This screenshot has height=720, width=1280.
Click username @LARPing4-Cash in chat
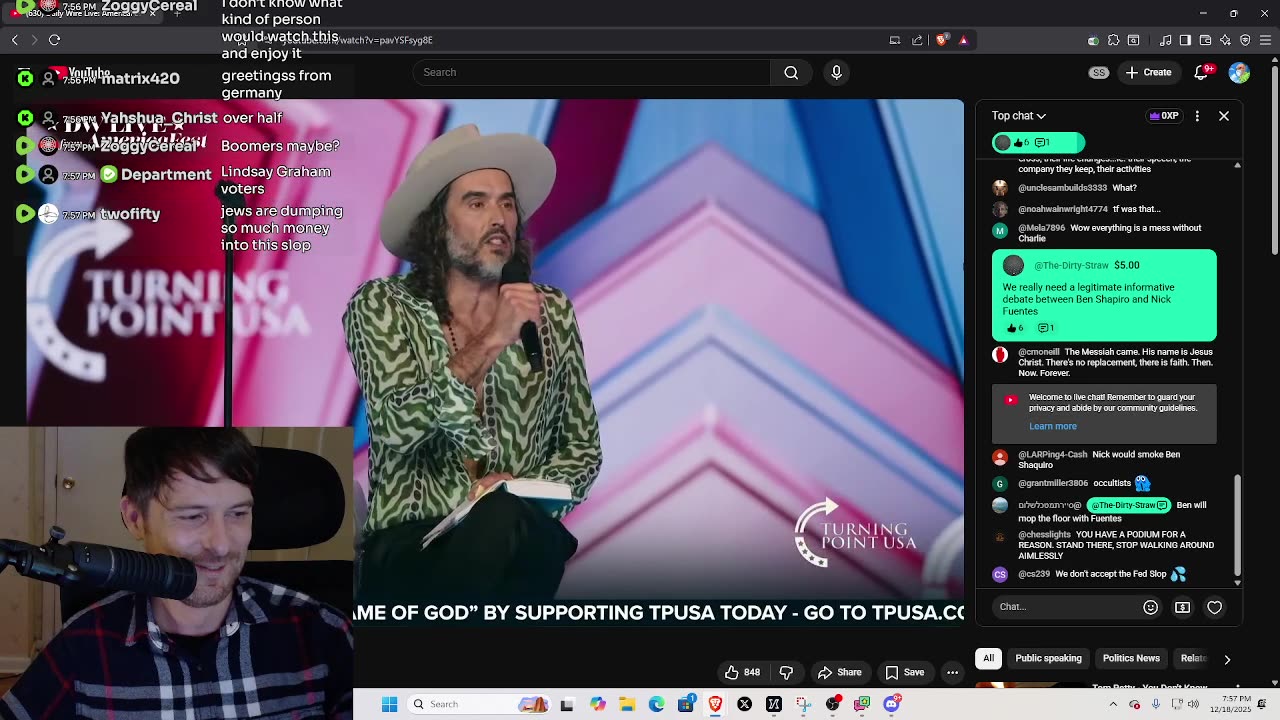pos(1052,454)
